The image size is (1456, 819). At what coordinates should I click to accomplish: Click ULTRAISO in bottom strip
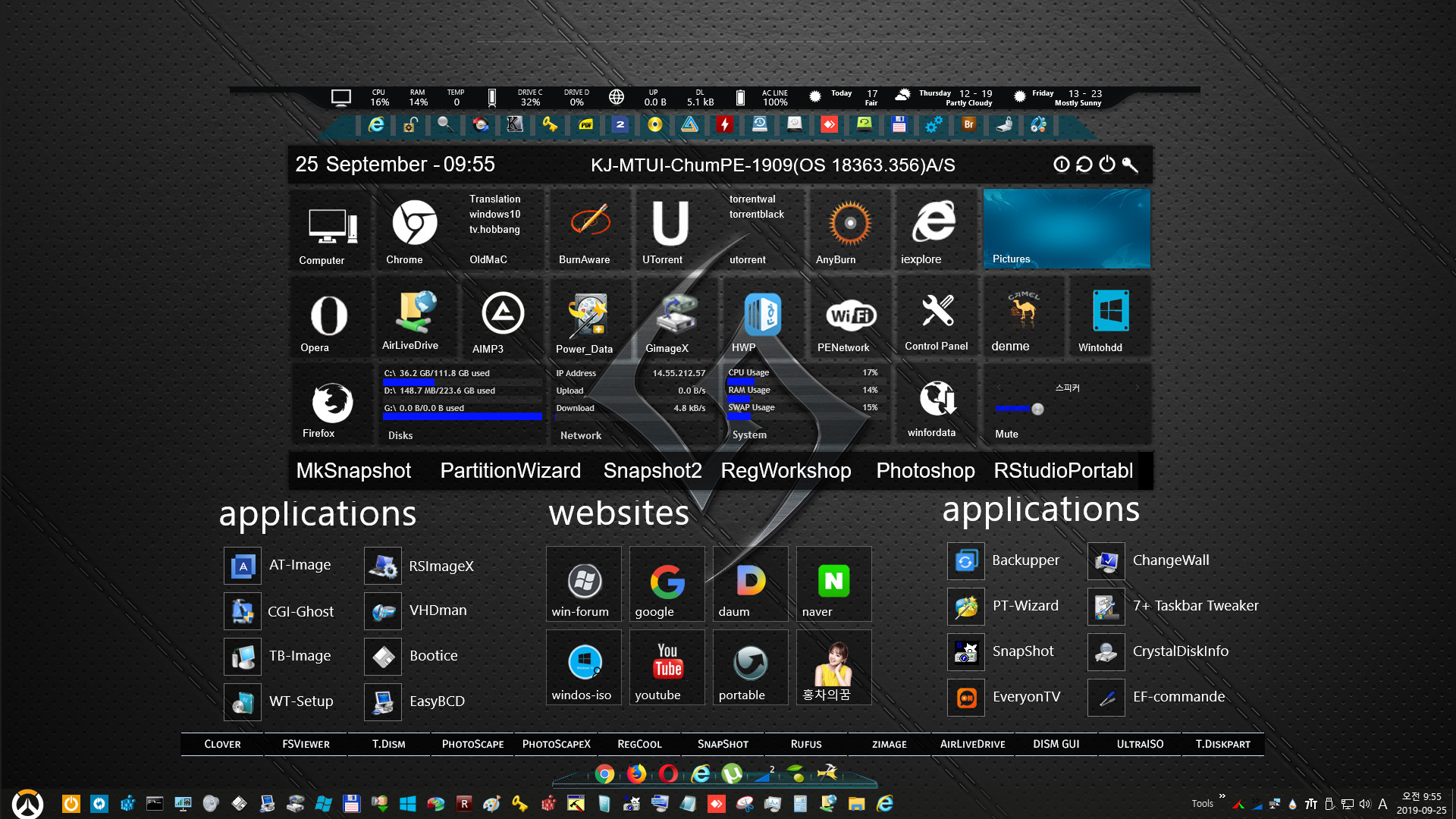pos(1140,745)
